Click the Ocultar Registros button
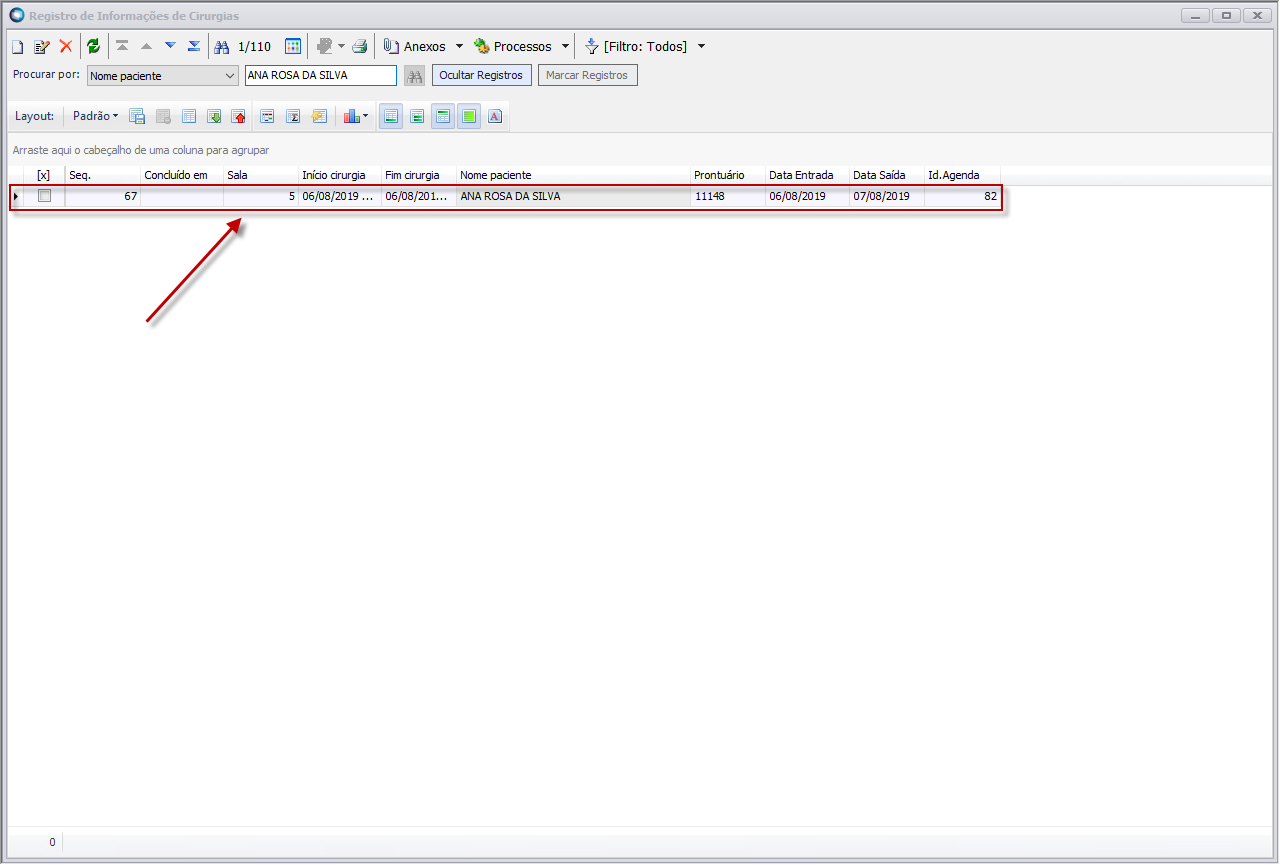 point(481,76)
